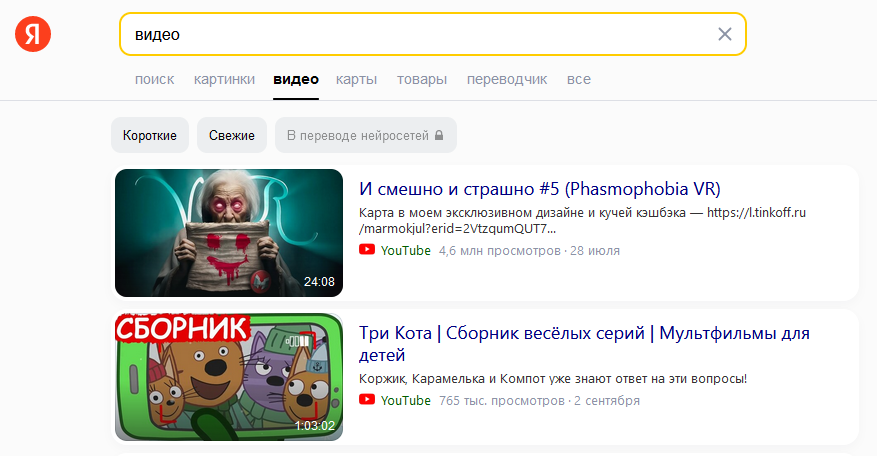877x456 pixels.
Task: Open the Три Кота Сборник thumbnail
Action: [229, 377]
